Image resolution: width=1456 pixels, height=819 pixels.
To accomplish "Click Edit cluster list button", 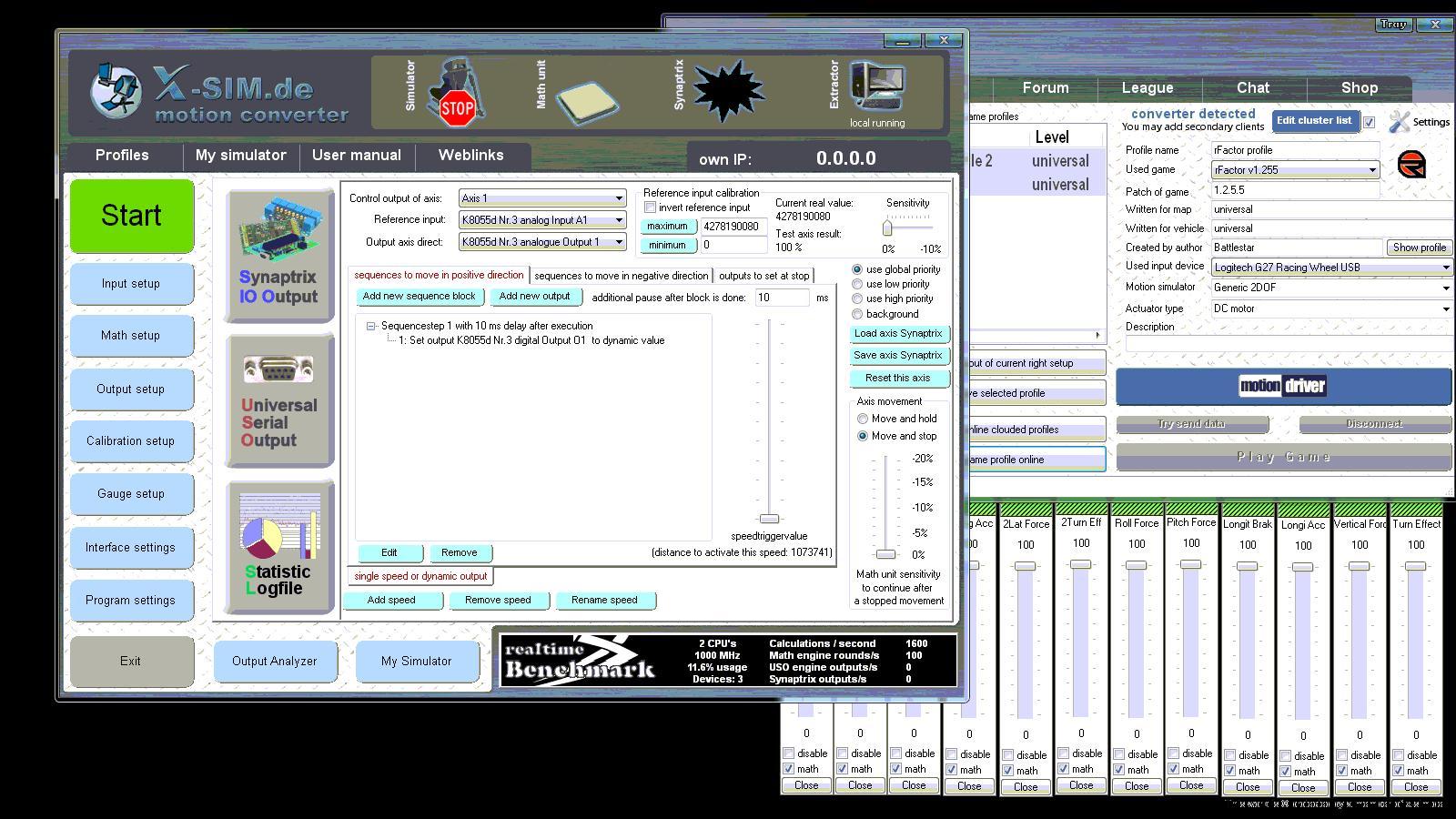I will 1314,121.
